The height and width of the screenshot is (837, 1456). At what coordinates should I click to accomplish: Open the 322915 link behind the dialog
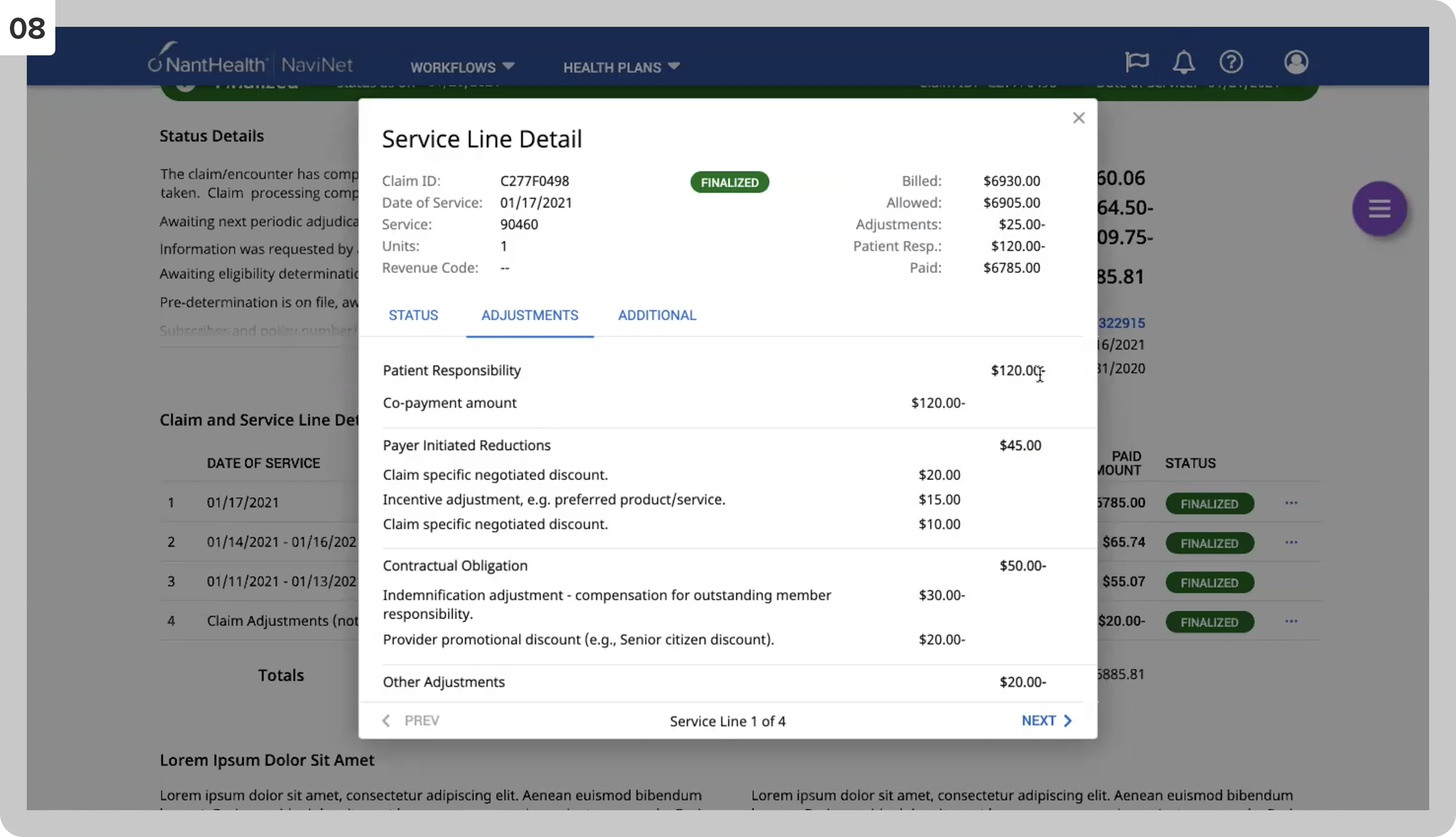click(x=1121, y=323)
